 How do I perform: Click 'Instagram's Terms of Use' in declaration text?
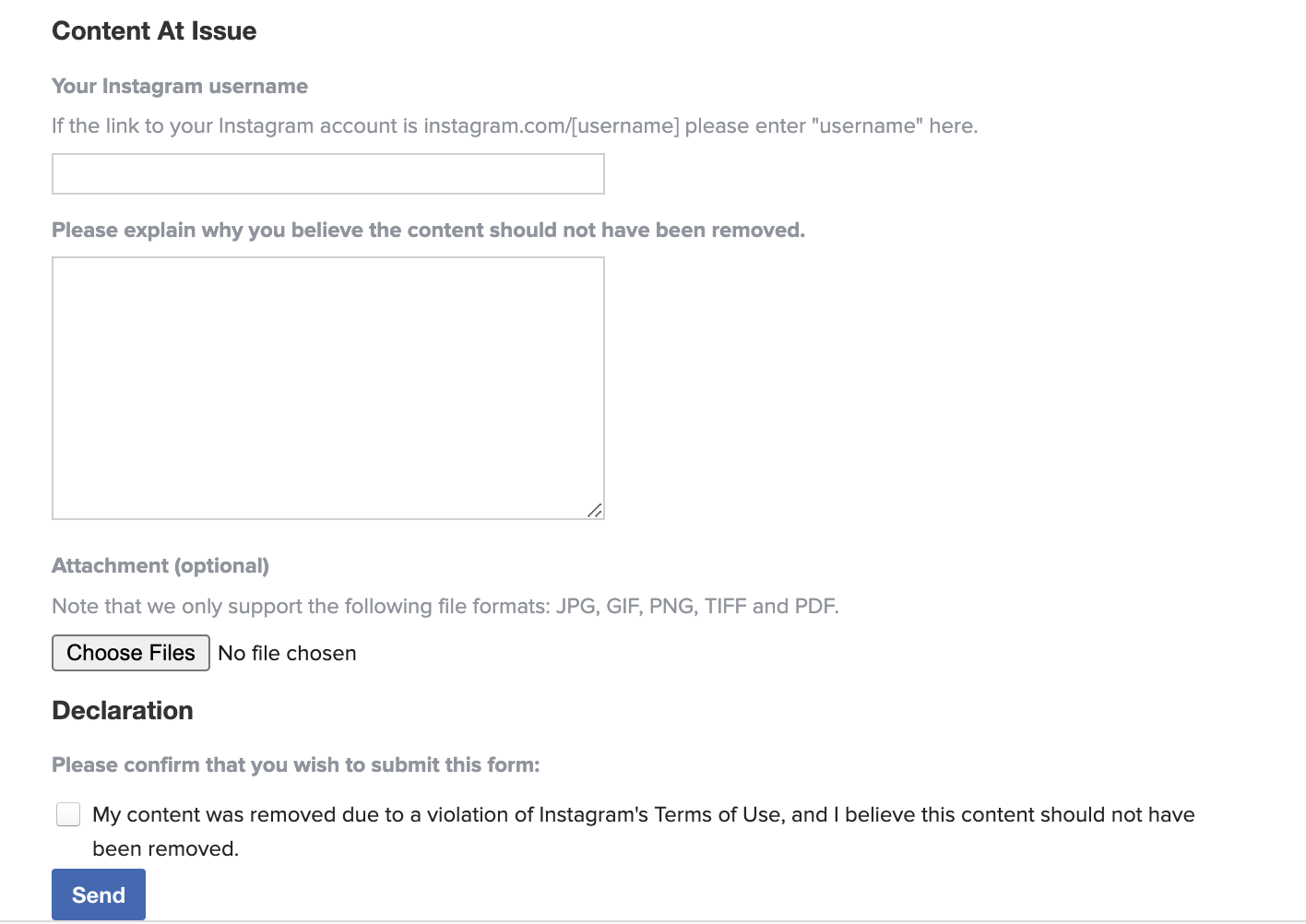pyautogui.click(x=660, y=814)
